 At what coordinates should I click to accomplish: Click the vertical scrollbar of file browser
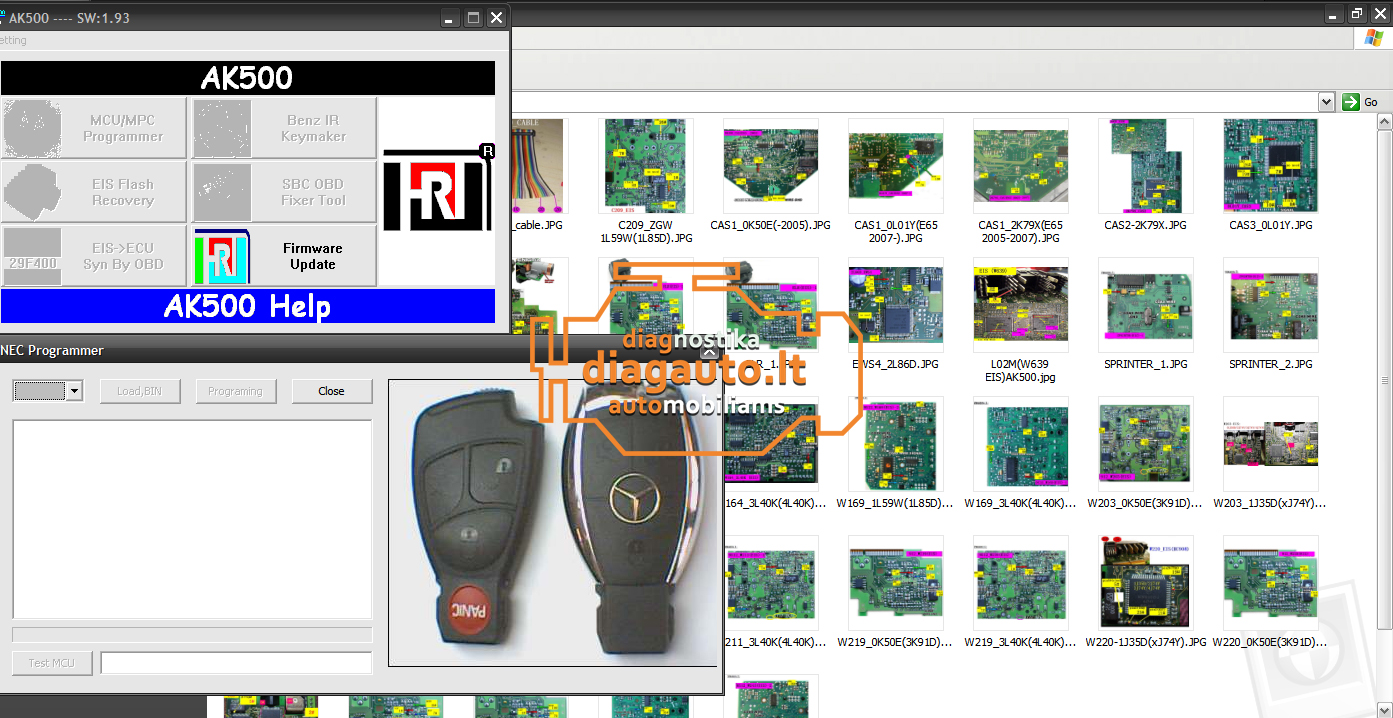tap(1385, 380)
